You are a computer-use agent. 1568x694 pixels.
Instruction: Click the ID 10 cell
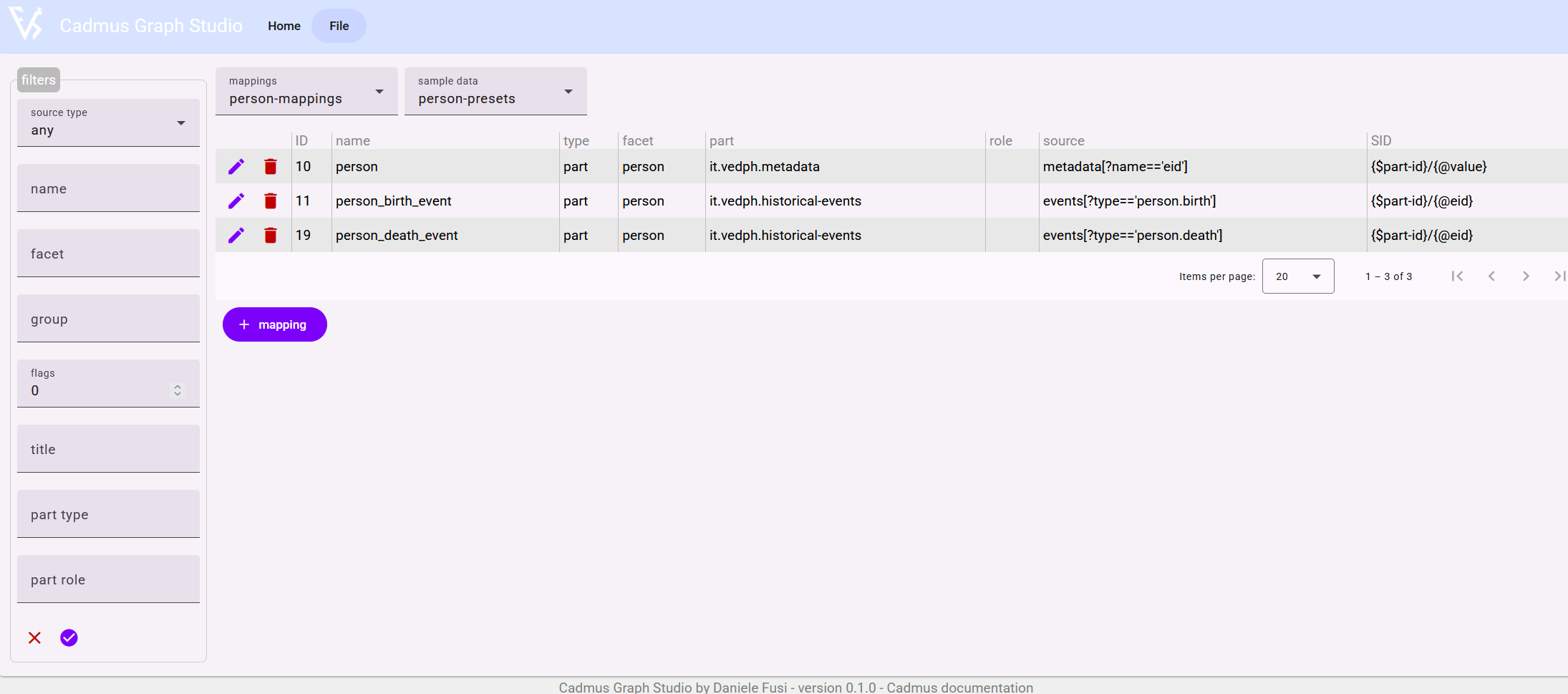point(311,167)
